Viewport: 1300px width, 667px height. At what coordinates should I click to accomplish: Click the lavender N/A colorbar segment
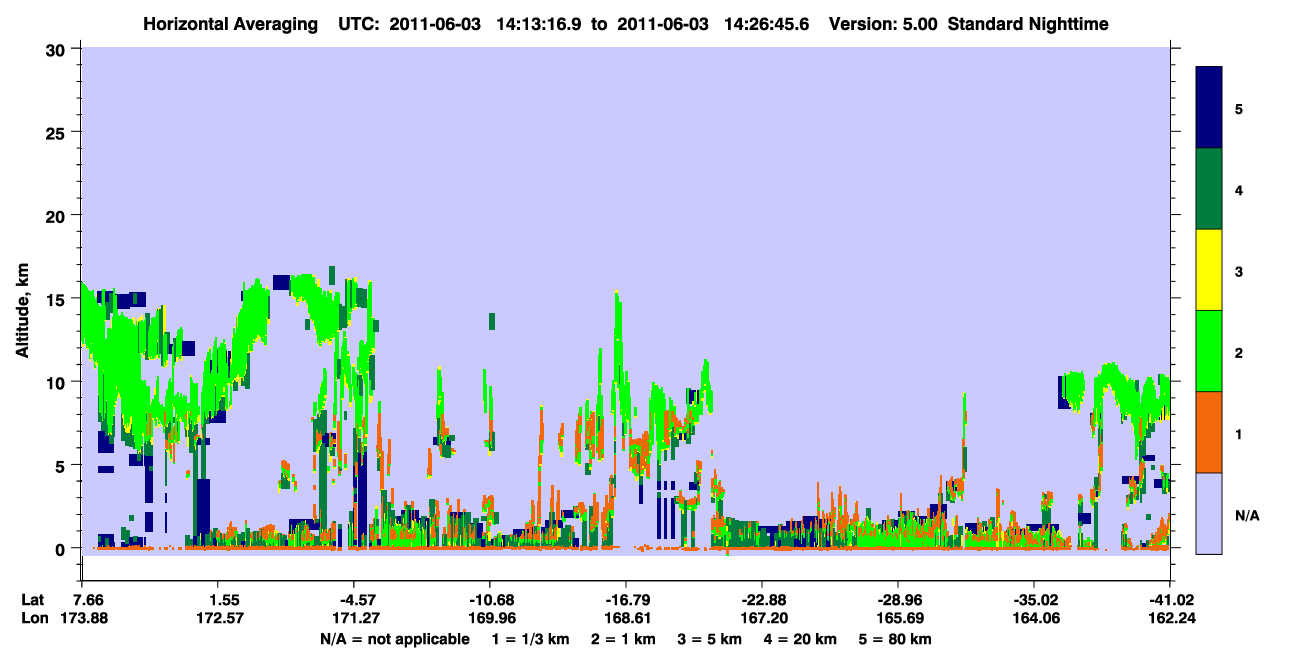coord(1209,512)
